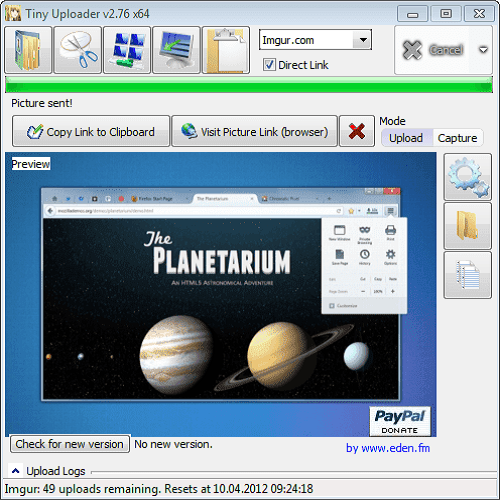Open settings with the gears icon
Viewport: 500px width, 500px height.
pyautogui.click(x=467, y=177)
